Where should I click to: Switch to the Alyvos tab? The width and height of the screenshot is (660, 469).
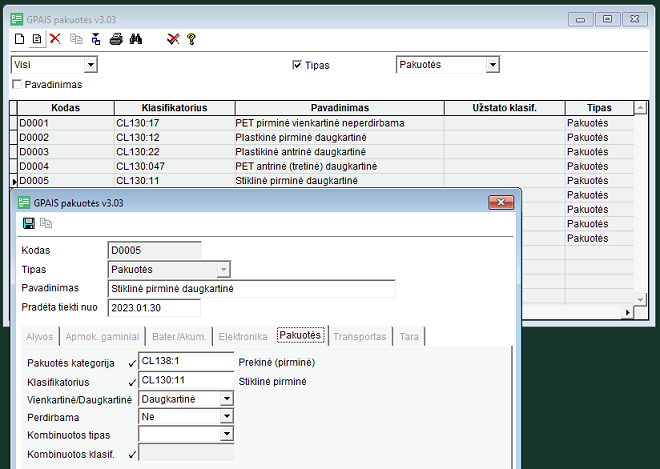[x=40, y=336]
